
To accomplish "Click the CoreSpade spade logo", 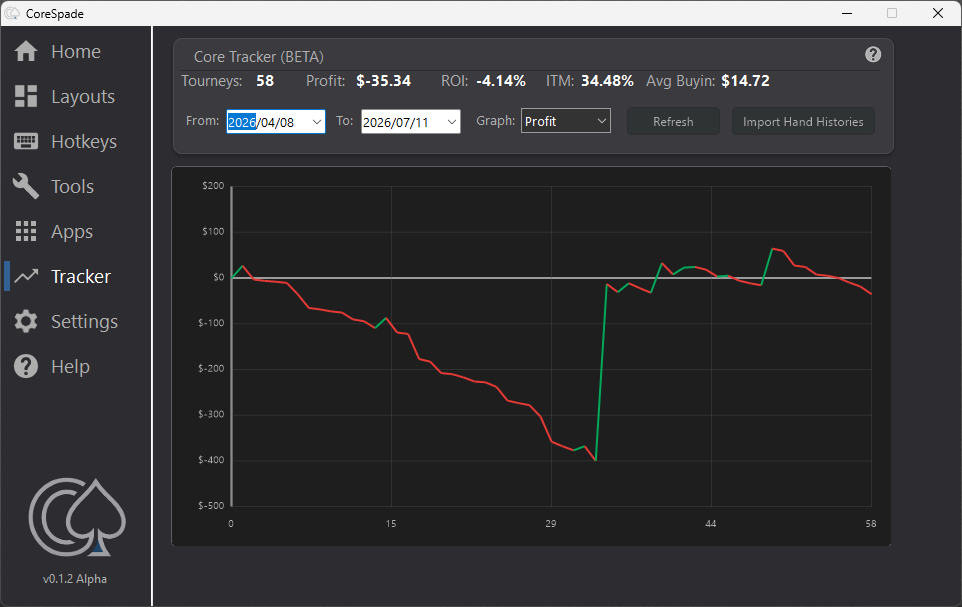I will click(77, 517).
